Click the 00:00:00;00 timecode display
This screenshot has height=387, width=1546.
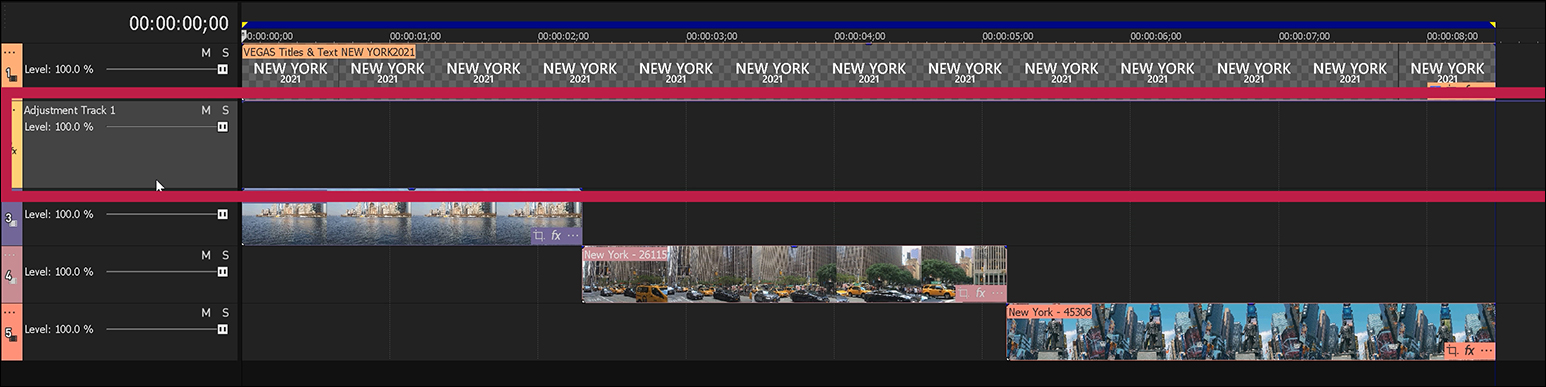click(178, 23)
